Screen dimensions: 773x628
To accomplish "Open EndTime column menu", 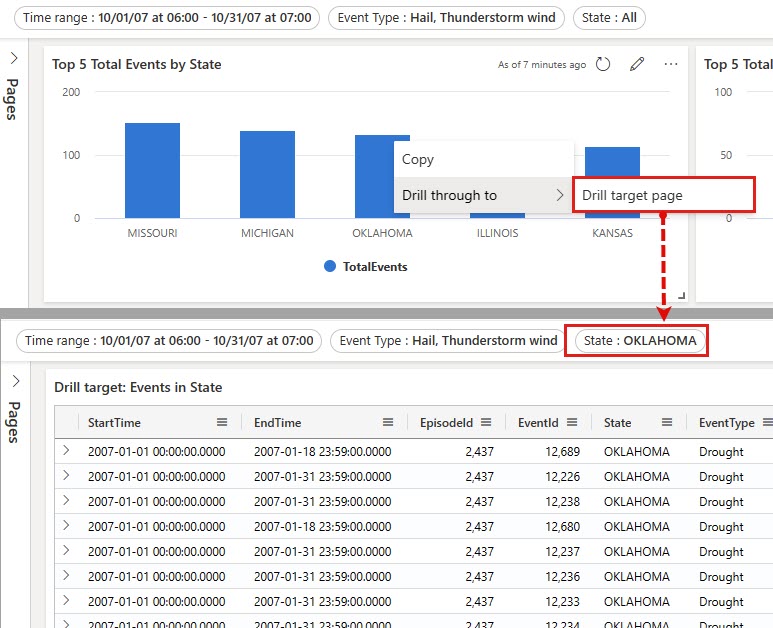I will click(388, 422).
